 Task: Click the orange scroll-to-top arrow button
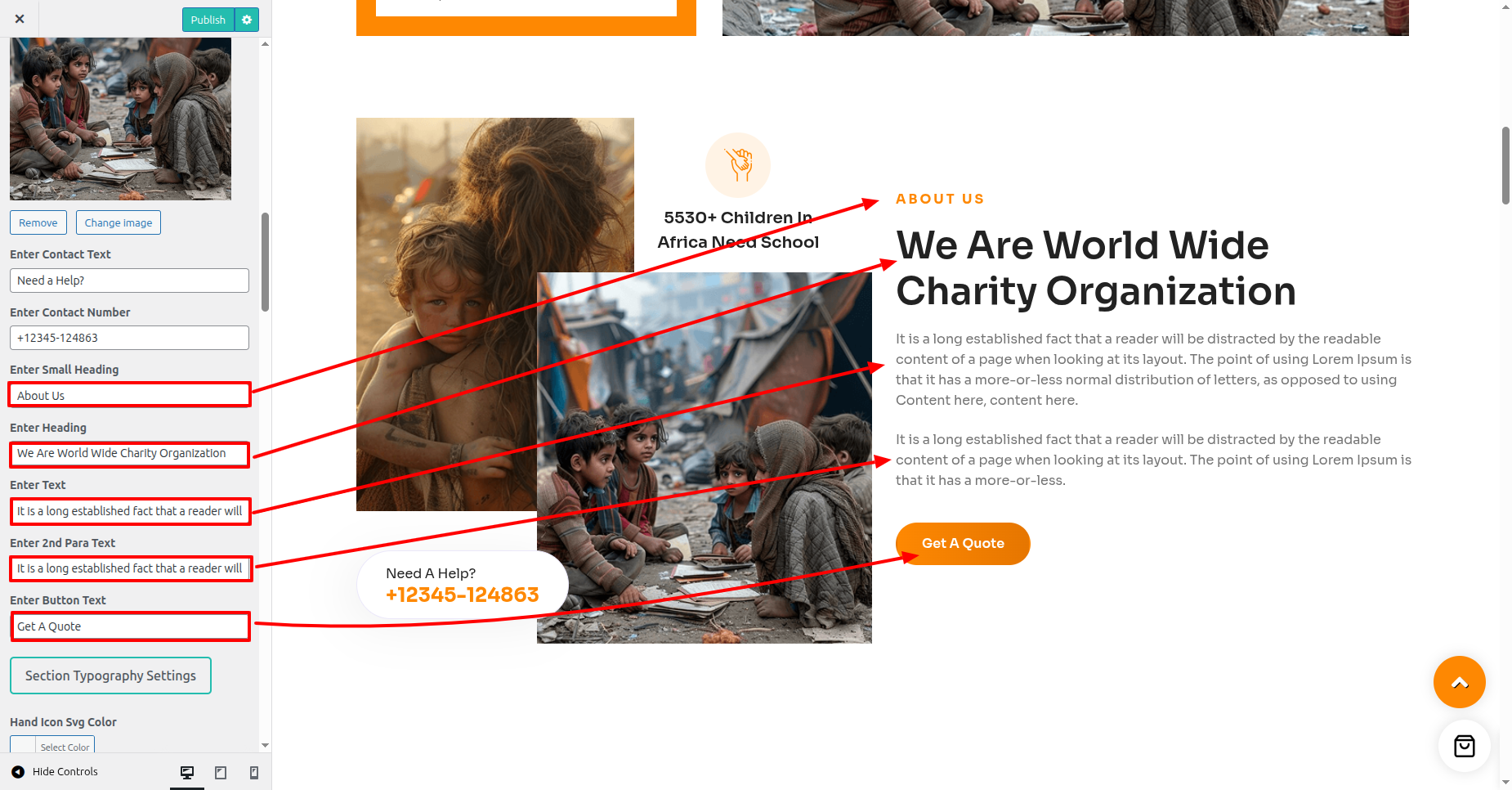pos(1459,682)
